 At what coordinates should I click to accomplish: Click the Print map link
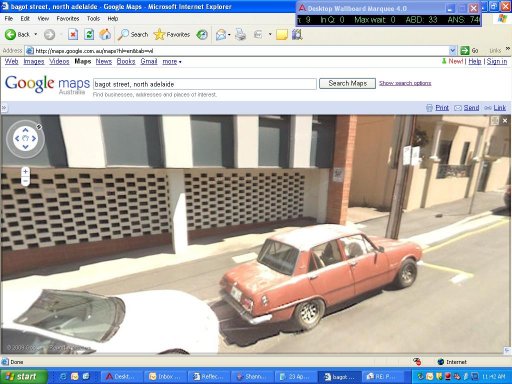(x=442, y=108)
